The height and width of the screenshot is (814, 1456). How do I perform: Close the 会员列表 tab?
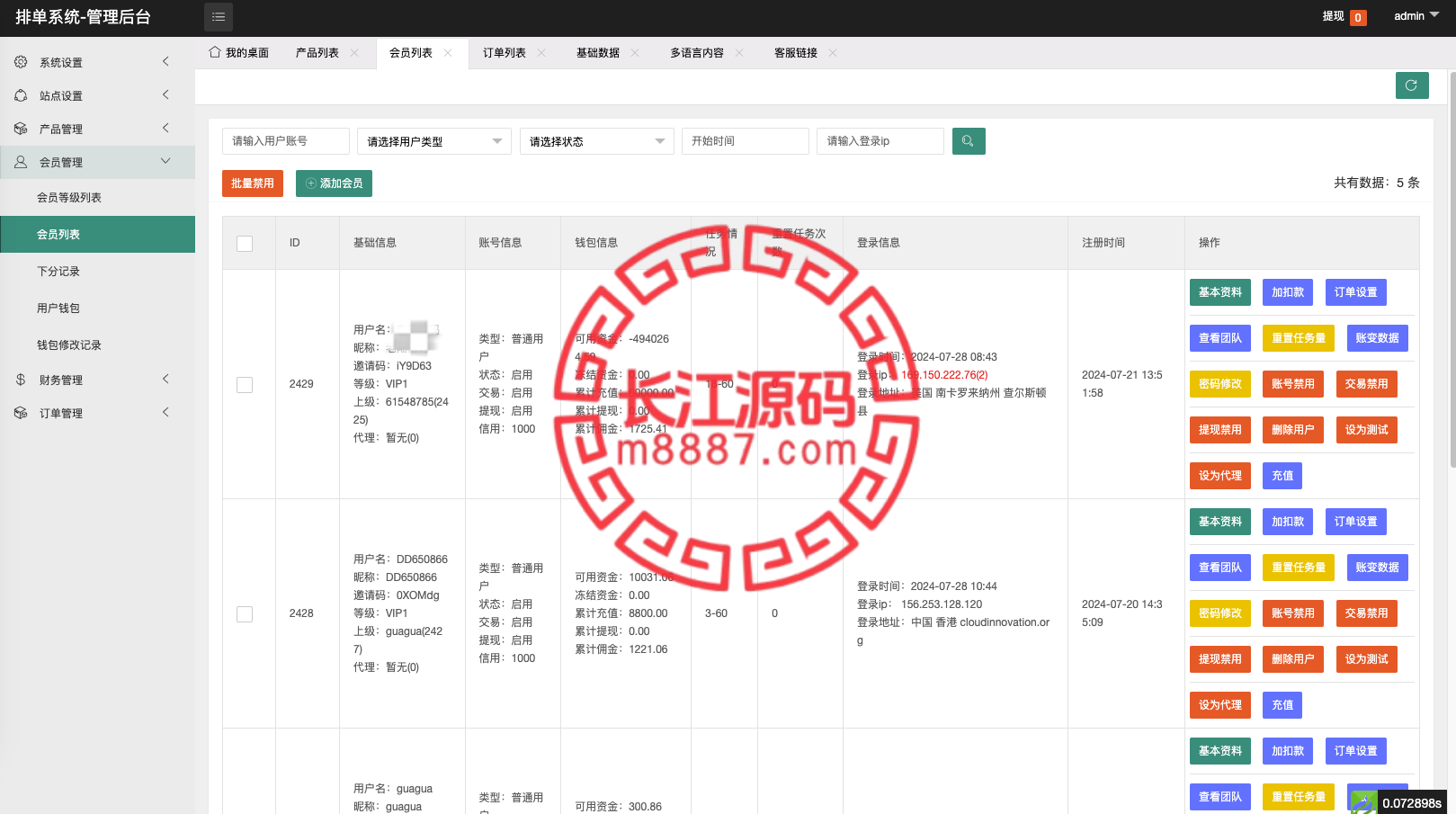pos(448,53)
